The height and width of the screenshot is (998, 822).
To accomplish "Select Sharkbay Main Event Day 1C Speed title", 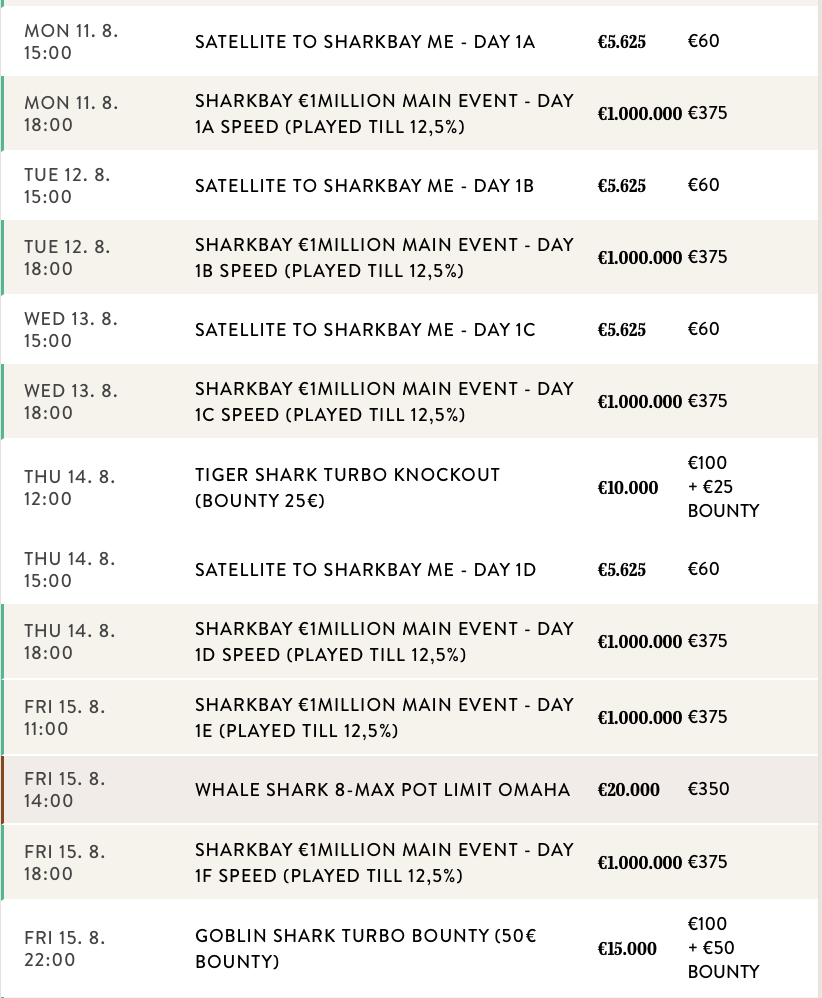I will (x=384, y=402).
